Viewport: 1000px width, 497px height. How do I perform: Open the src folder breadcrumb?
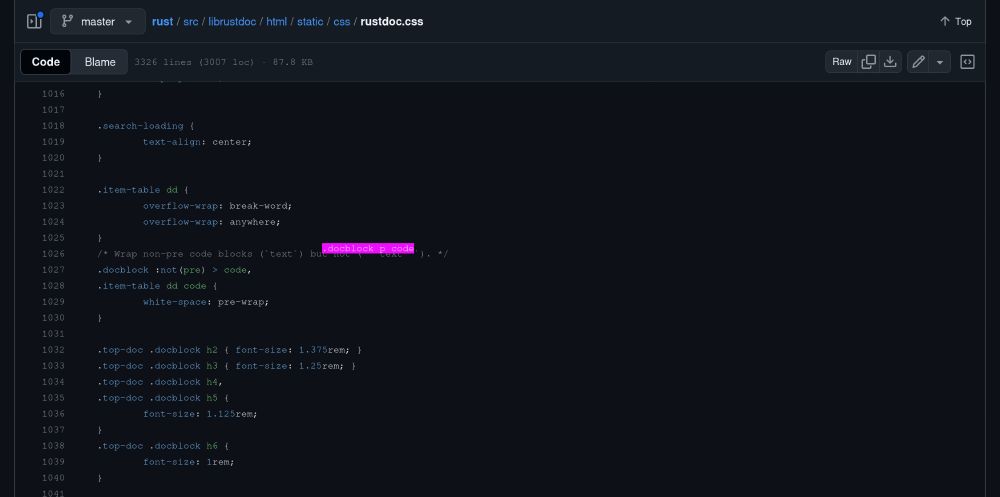[x=191, y=21]
